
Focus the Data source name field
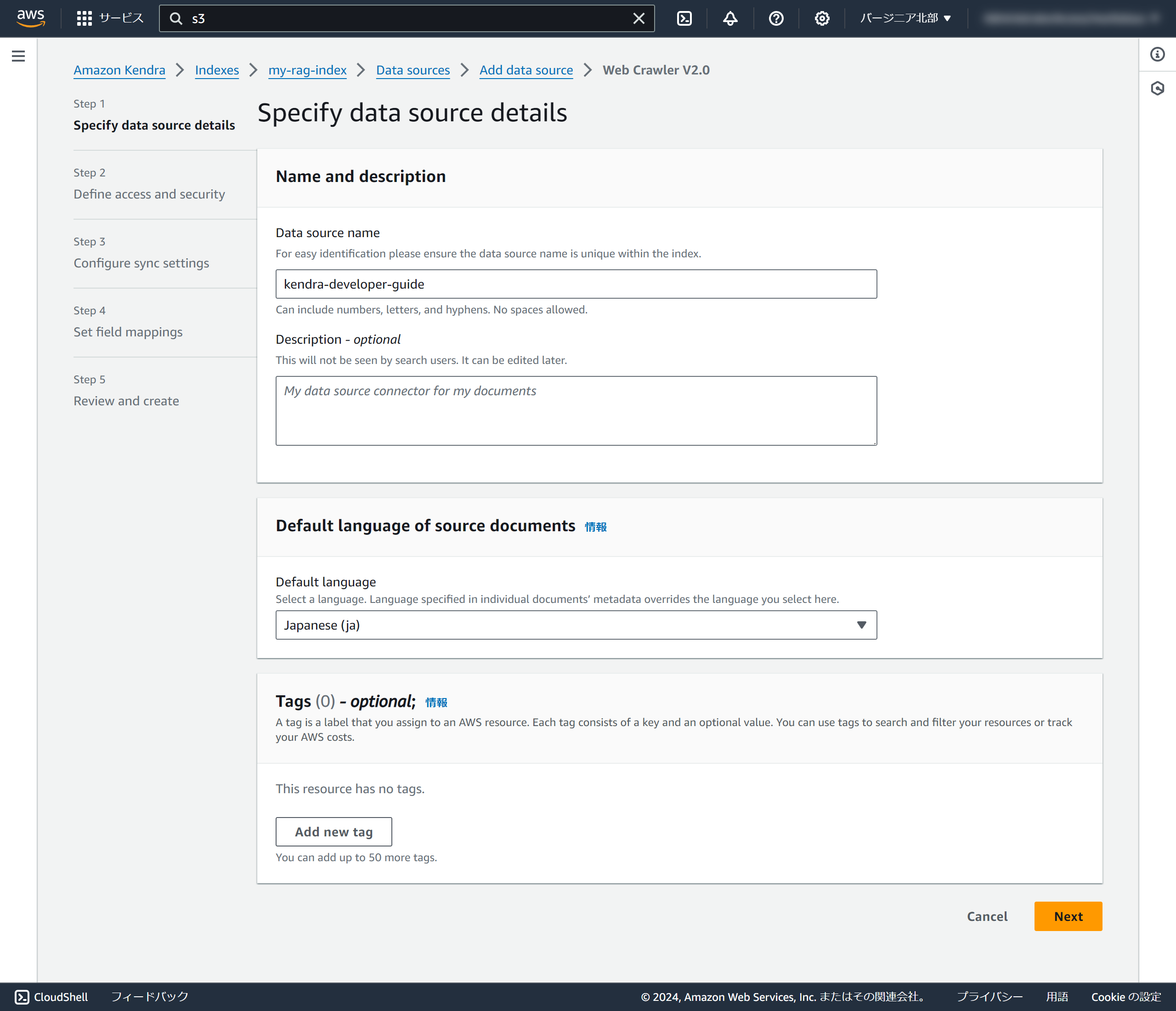576,284
